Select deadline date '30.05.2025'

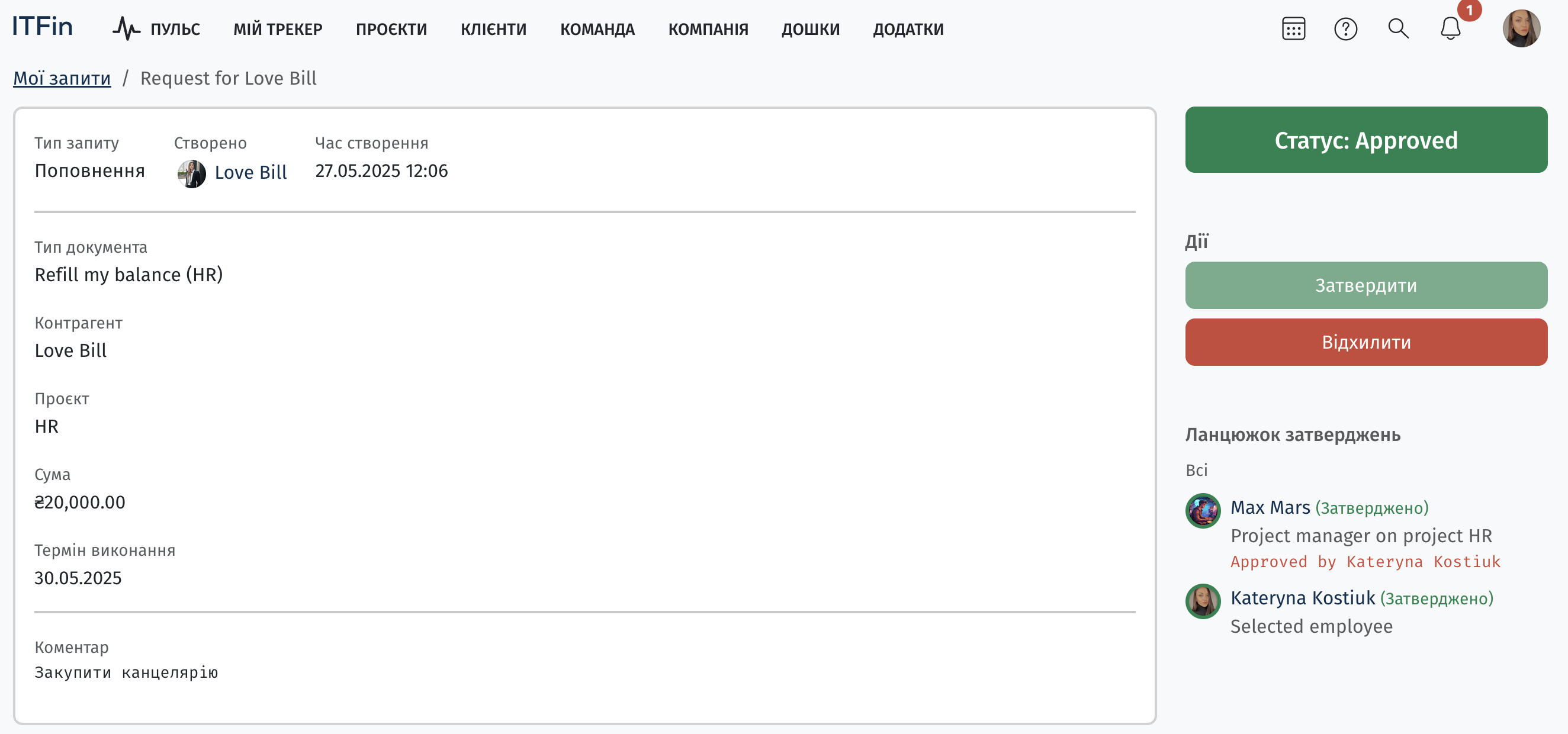click(x=78, y=578)
